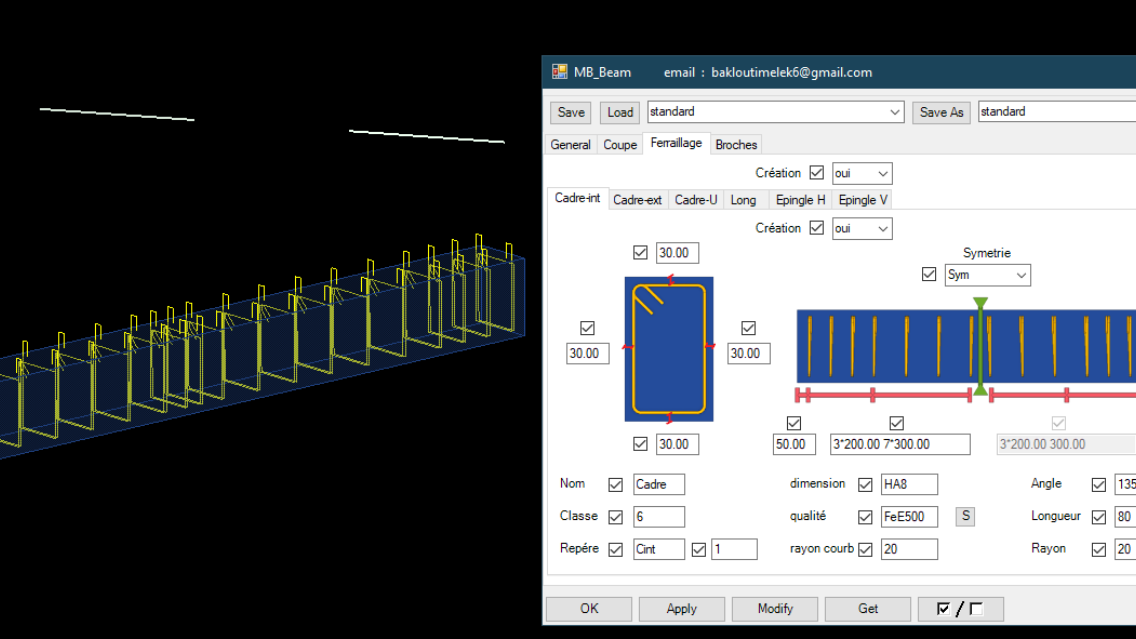
Task: Click the MB_Beam icon in the title bar
Action: click(x=558, y=71)
